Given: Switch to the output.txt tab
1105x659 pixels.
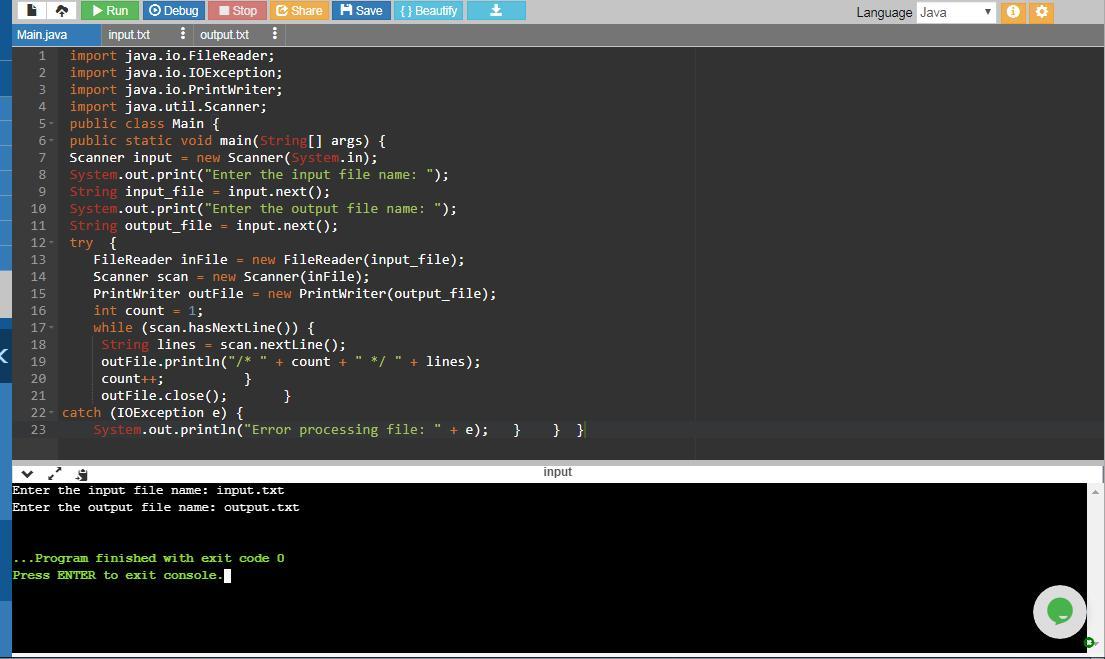Looking at the screenshot, I should [224, 34].
